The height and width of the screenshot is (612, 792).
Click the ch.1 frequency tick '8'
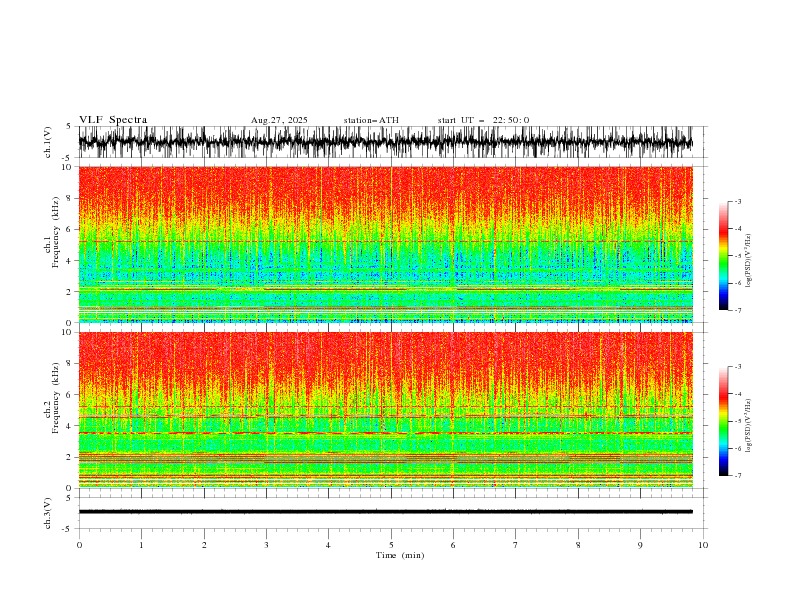coord(70,198)
